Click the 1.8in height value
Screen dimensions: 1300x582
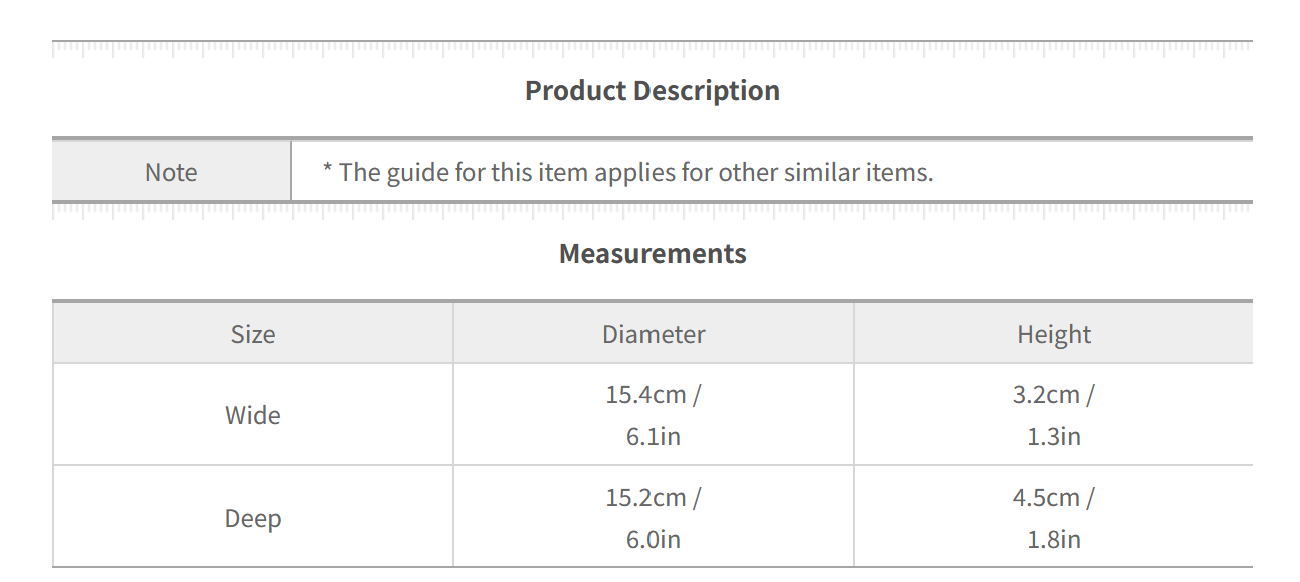point(1054,539)
